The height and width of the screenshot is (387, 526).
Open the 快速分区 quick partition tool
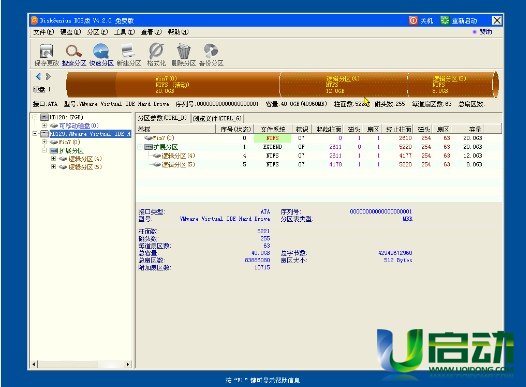101,55
